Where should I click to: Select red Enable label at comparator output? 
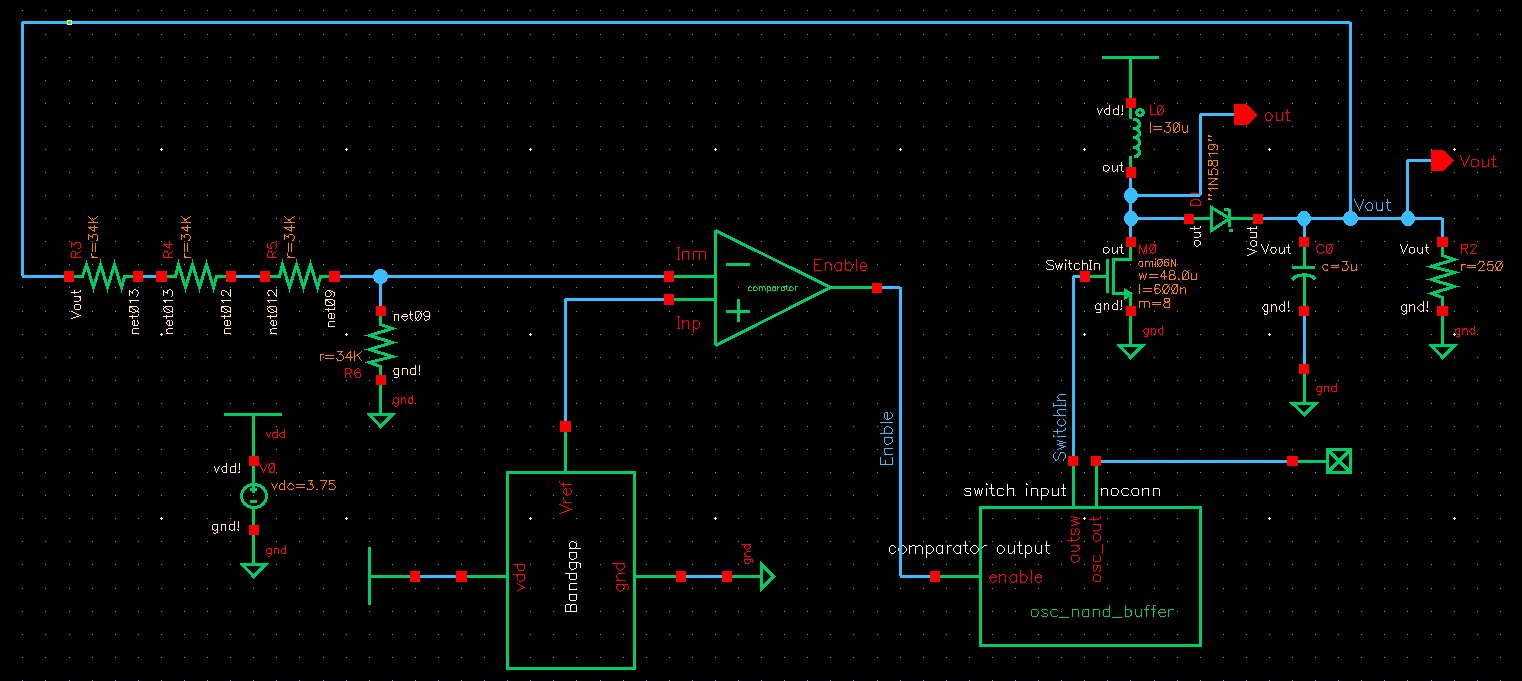click(x=840, y=266)
